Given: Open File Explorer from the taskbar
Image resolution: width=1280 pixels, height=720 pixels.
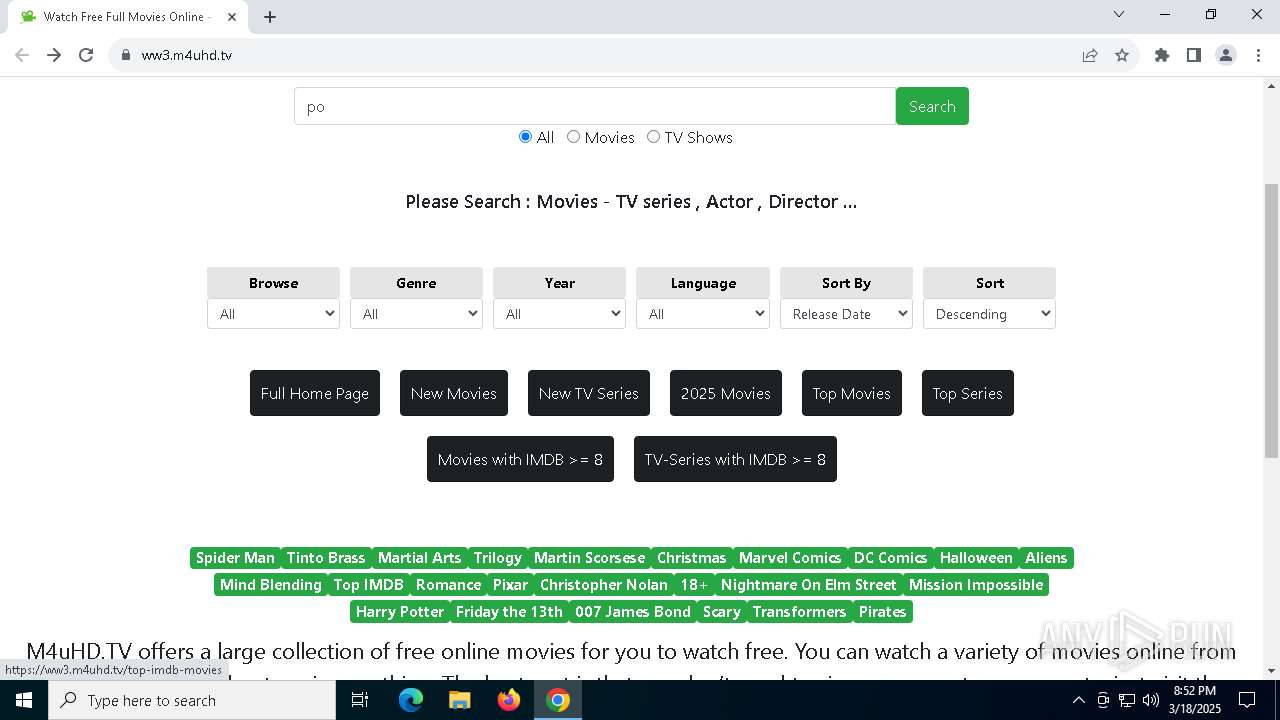Looking at the screenshot, I should pos(459,700).
